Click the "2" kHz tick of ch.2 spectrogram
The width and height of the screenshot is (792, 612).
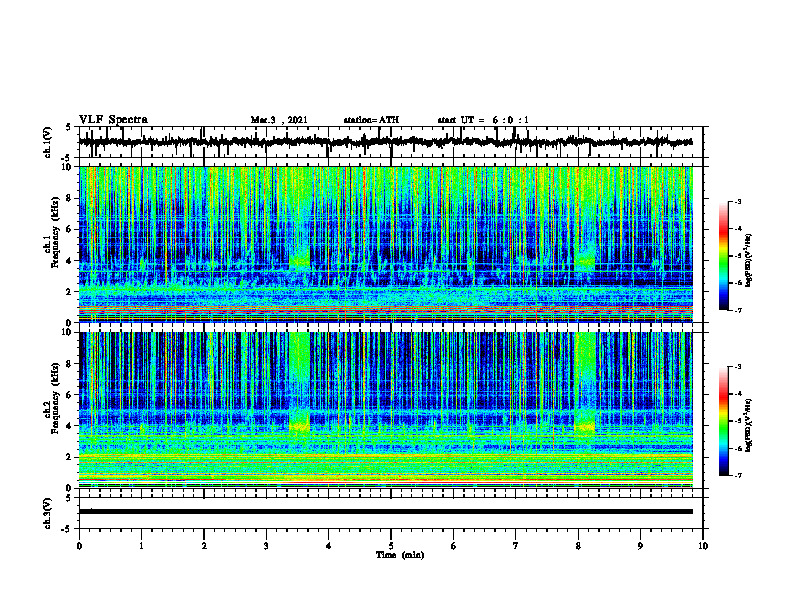click(70, 457)
